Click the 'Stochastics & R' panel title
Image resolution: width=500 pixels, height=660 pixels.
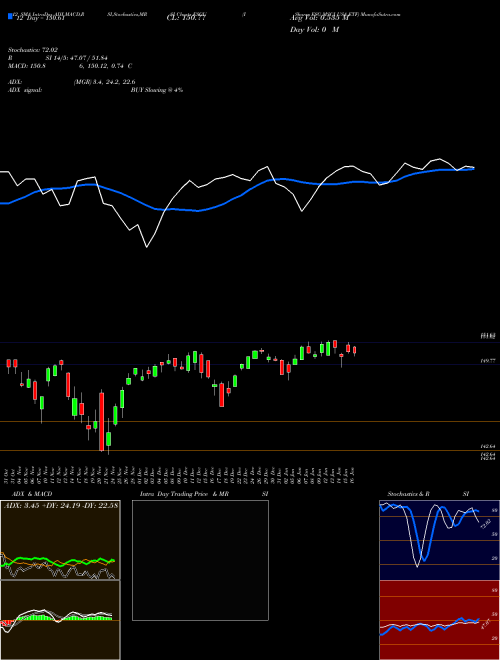click(x=408, y=494)
